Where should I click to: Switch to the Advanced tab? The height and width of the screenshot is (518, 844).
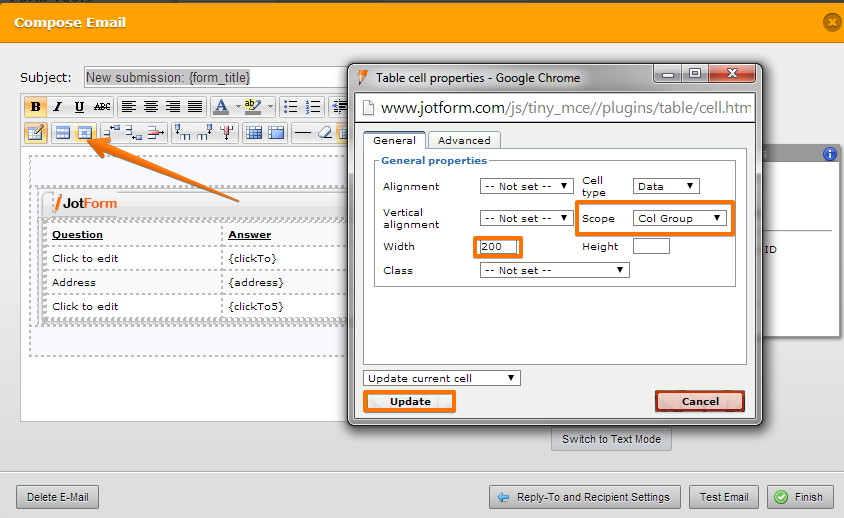464,140
